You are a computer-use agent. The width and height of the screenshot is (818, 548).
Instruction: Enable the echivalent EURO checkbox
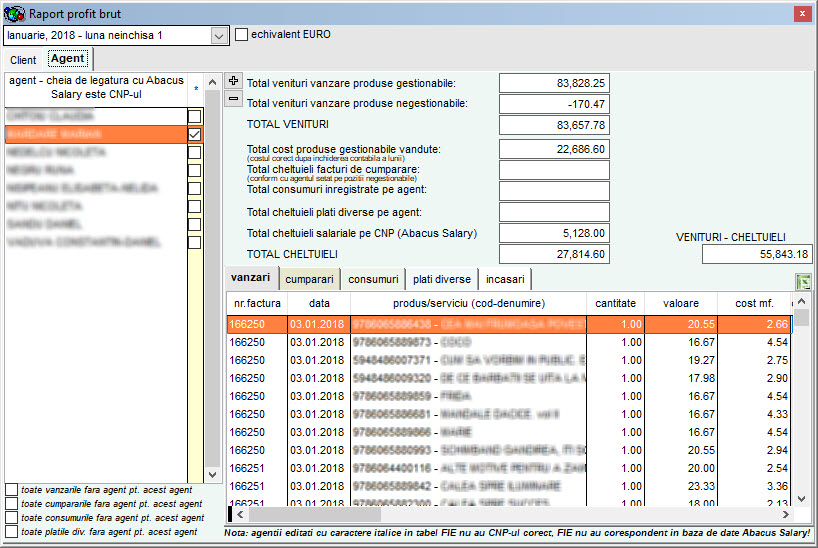coord(242,34)
